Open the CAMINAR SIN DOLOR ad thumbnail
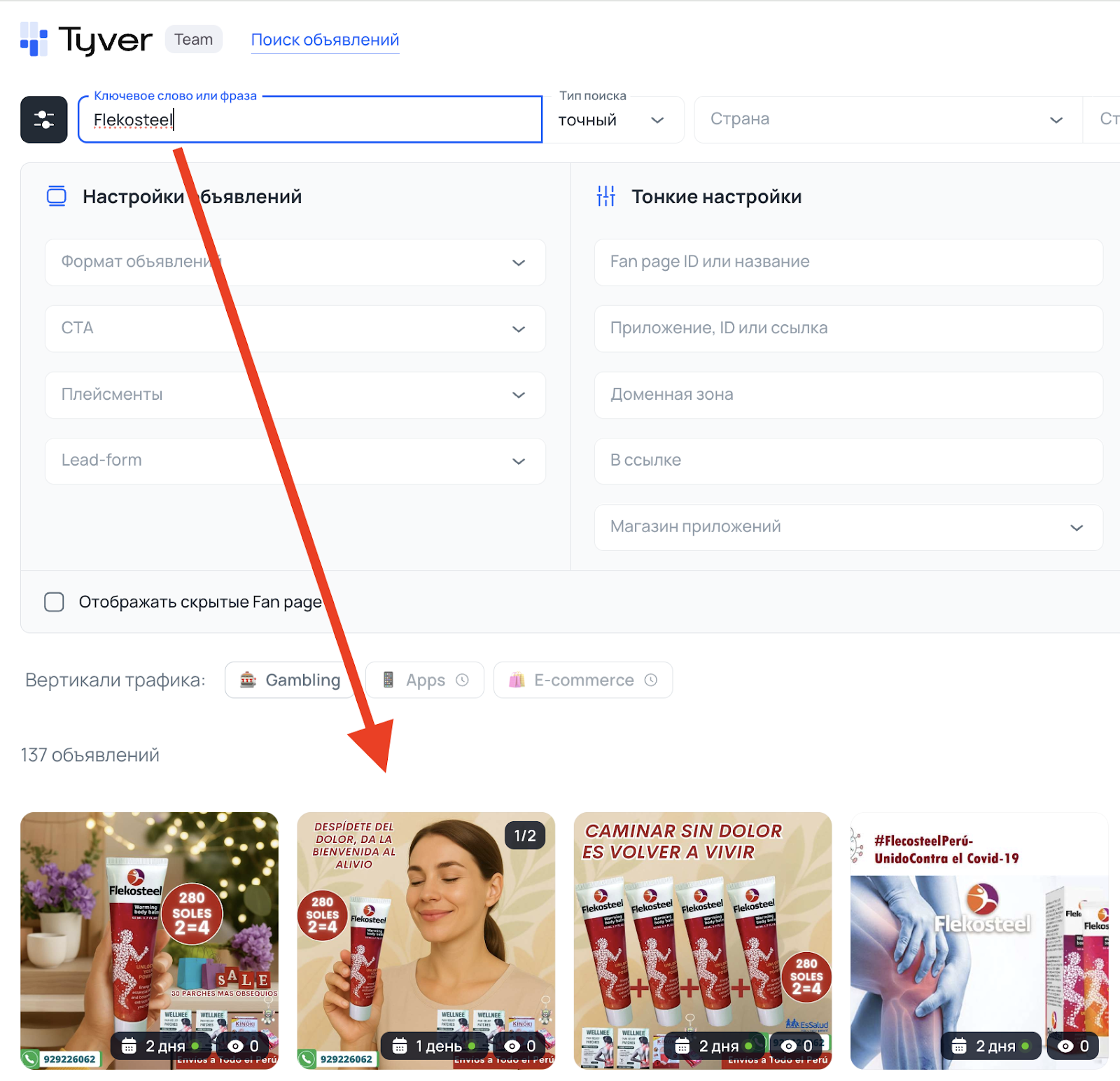This screenshot has width=1120, height=1081. 703,940
